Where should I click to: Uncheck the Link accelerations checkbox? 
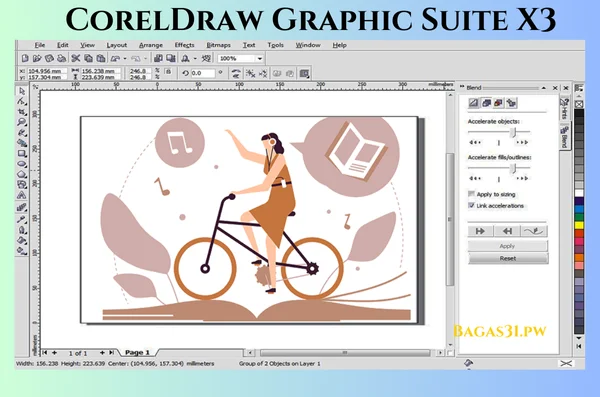[471, 206]
